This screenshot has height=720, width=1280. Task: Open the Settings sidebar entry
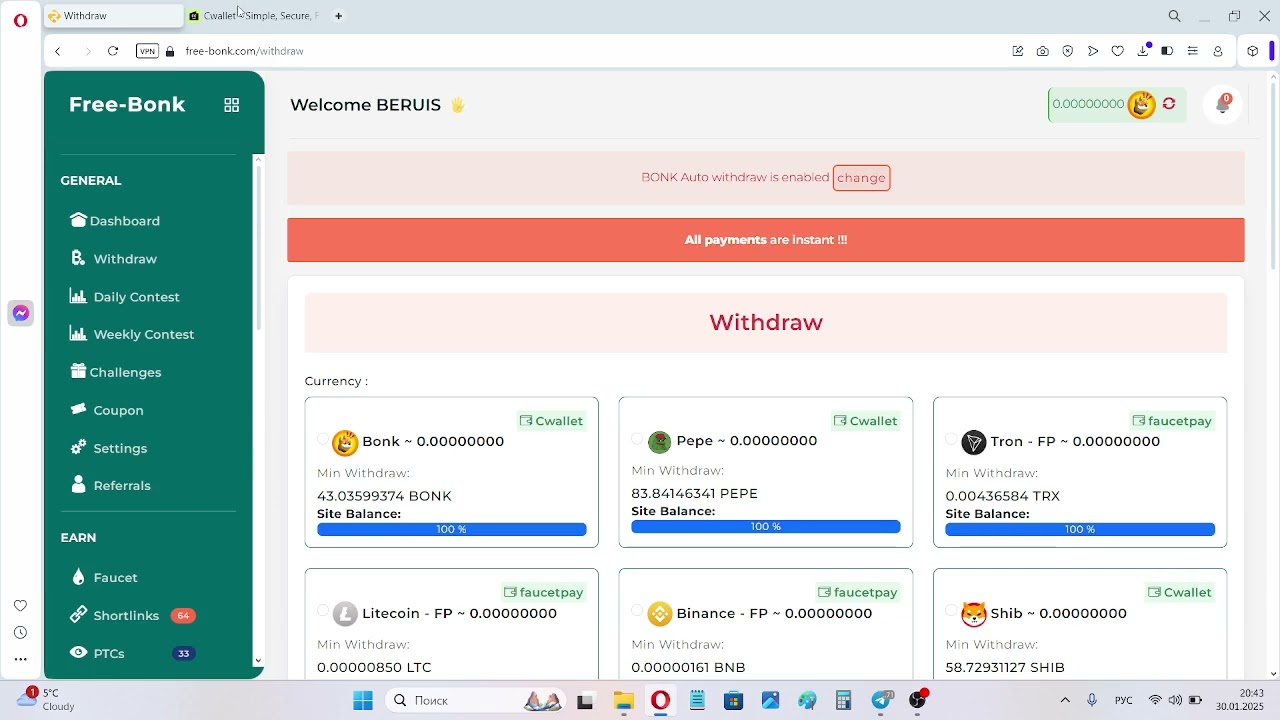click(x=109, y=448)
